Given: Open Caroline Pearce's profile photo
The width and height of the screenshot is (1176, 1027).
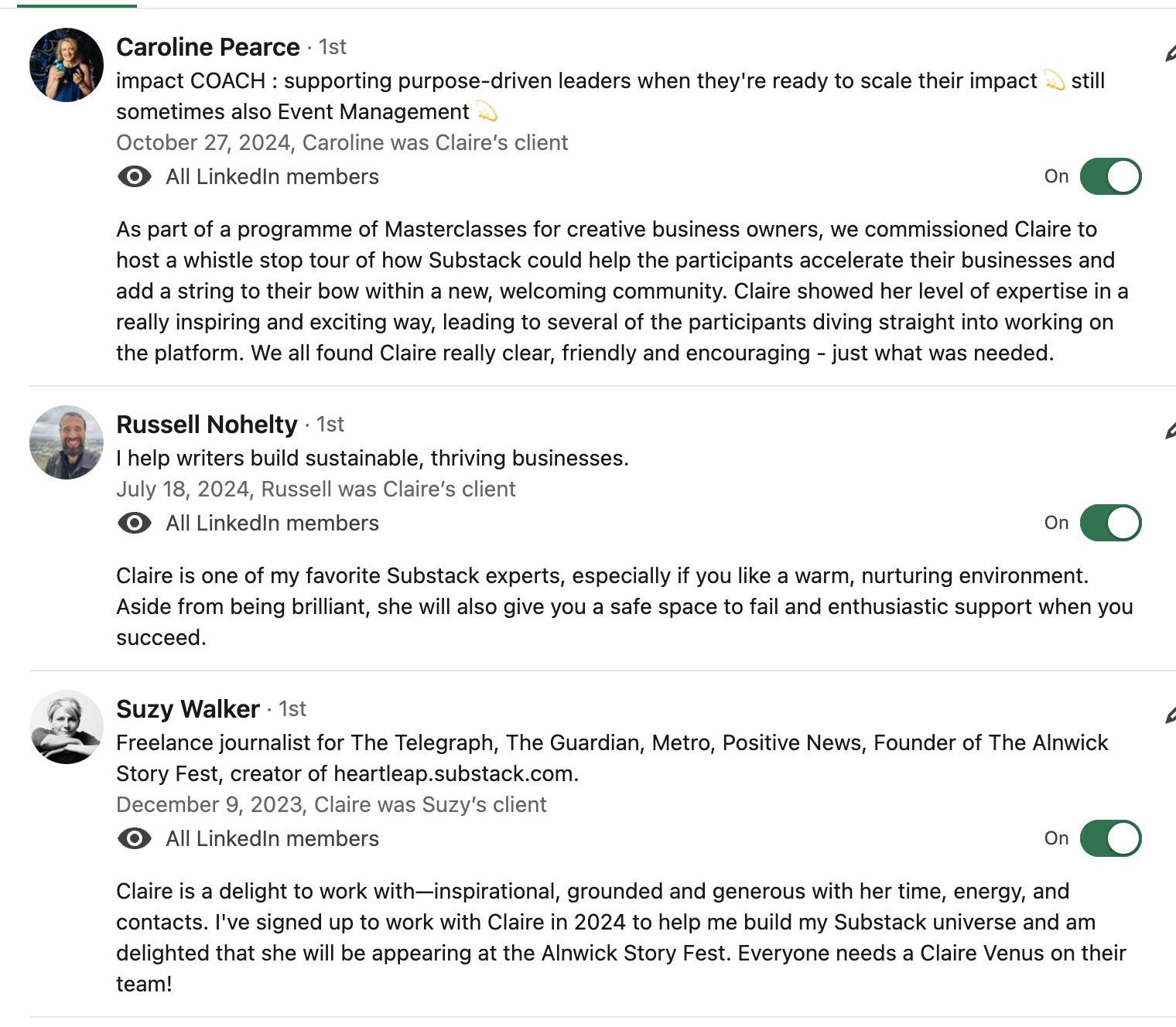Looking at the screenshot, I should point(67,65).
